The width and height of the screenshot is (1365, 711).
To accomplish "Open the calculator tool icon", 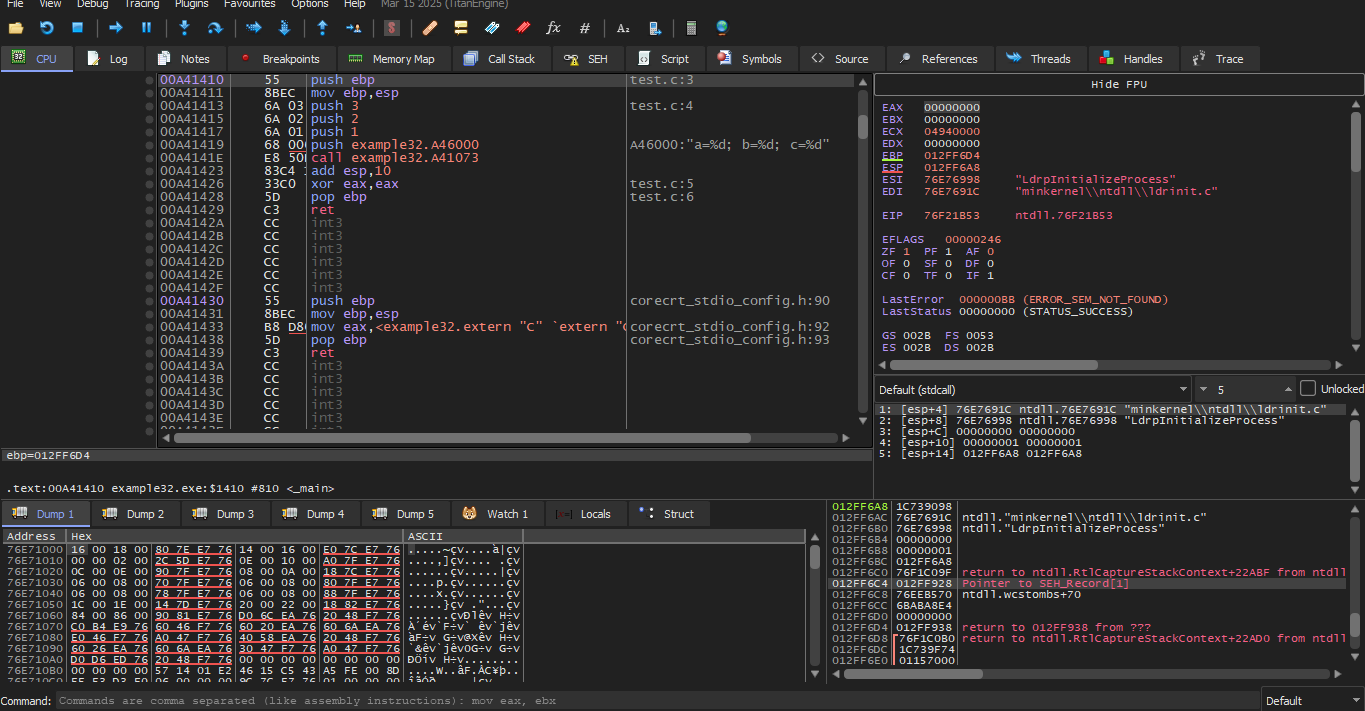I will coord(690,28).
